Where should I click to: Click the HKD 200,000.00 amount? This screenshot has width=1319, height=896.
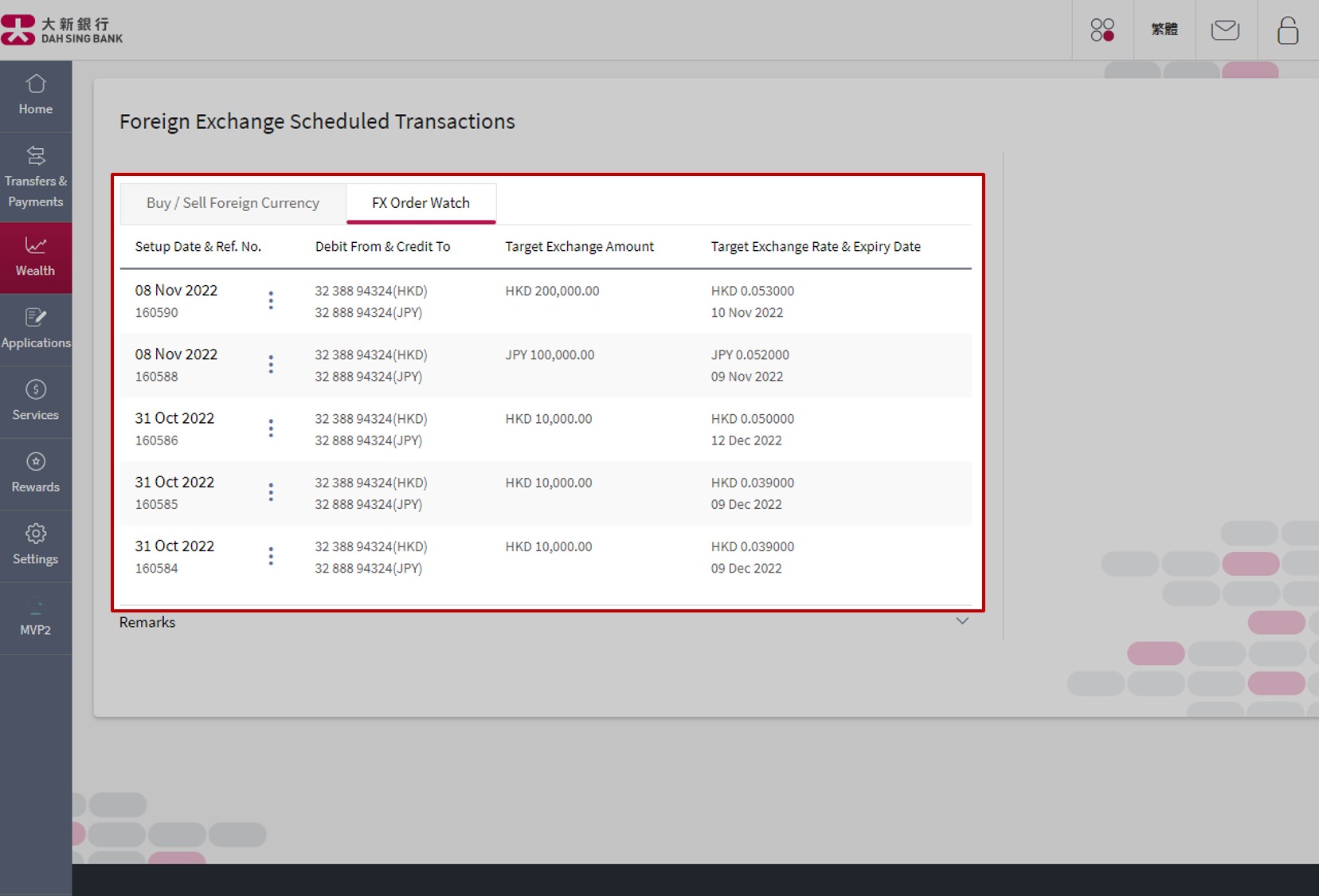coord(552,291)
